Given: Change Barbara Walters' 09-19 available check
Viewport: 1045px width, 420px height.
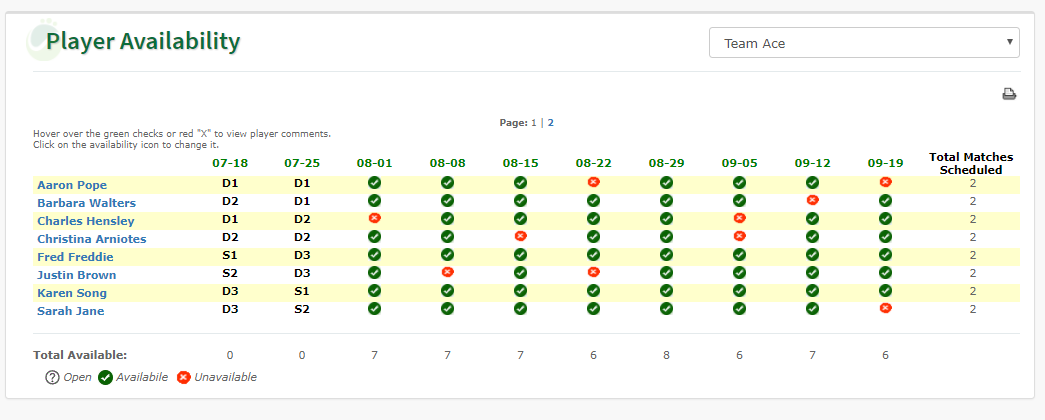Looking at the screenshot, I should [885, 200].
